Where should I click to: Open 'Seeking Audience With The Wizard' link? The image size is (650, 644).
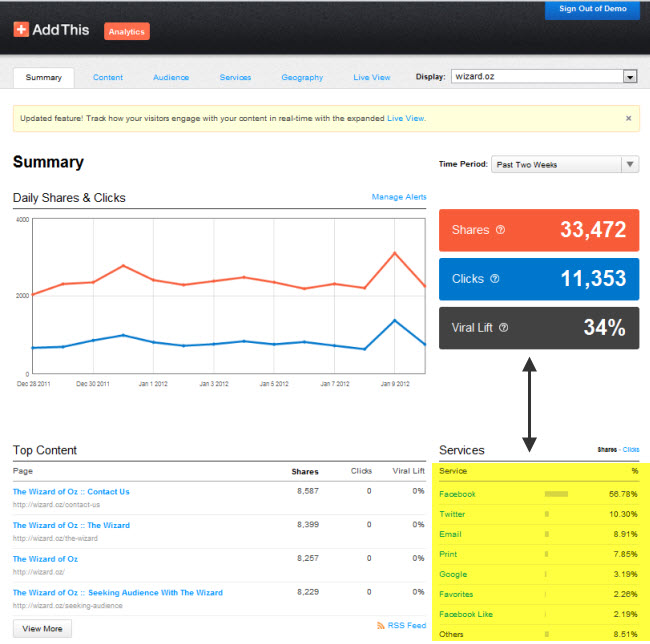coord(118,593)
